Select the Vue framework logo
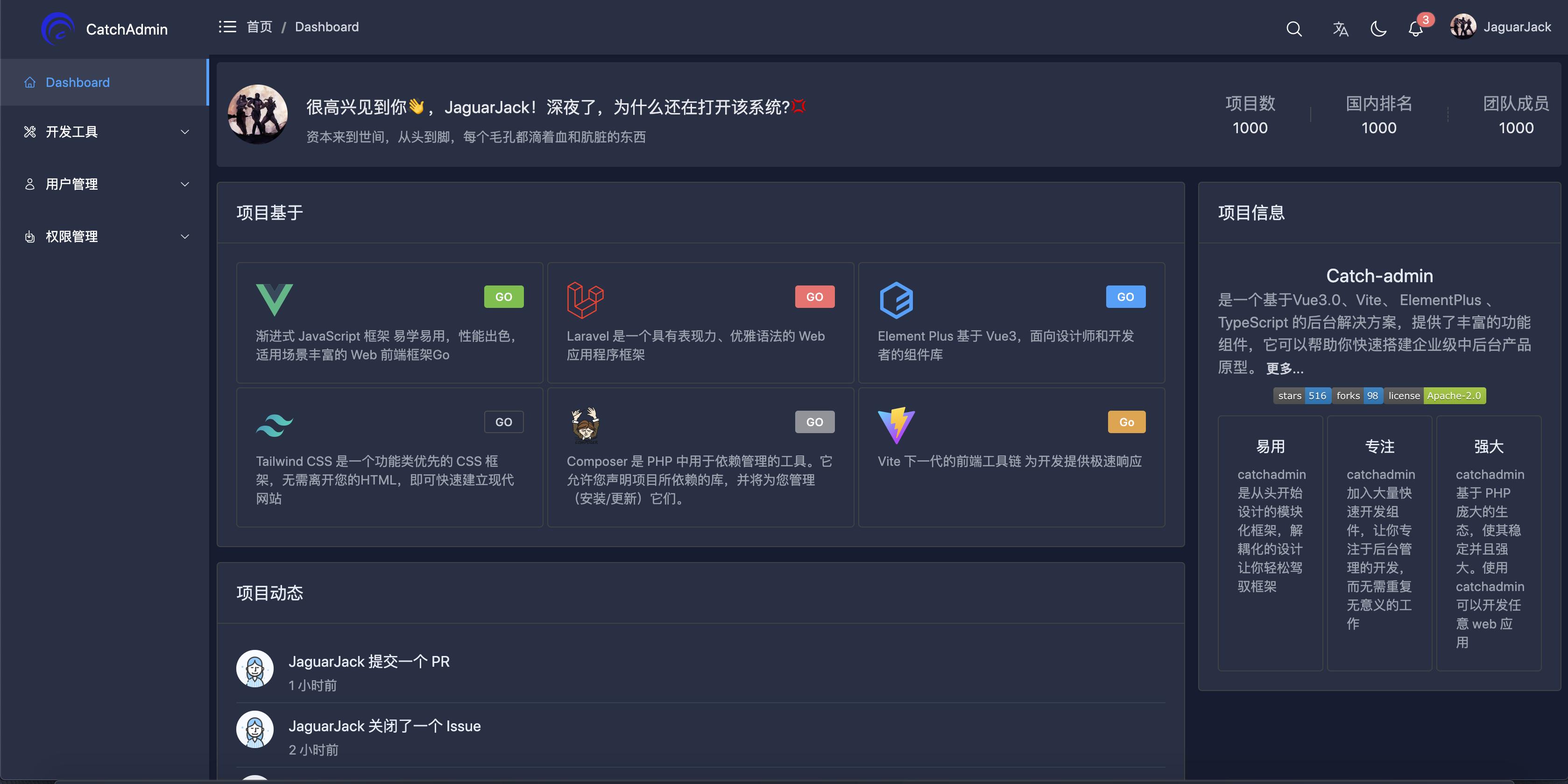 (275, 299)
